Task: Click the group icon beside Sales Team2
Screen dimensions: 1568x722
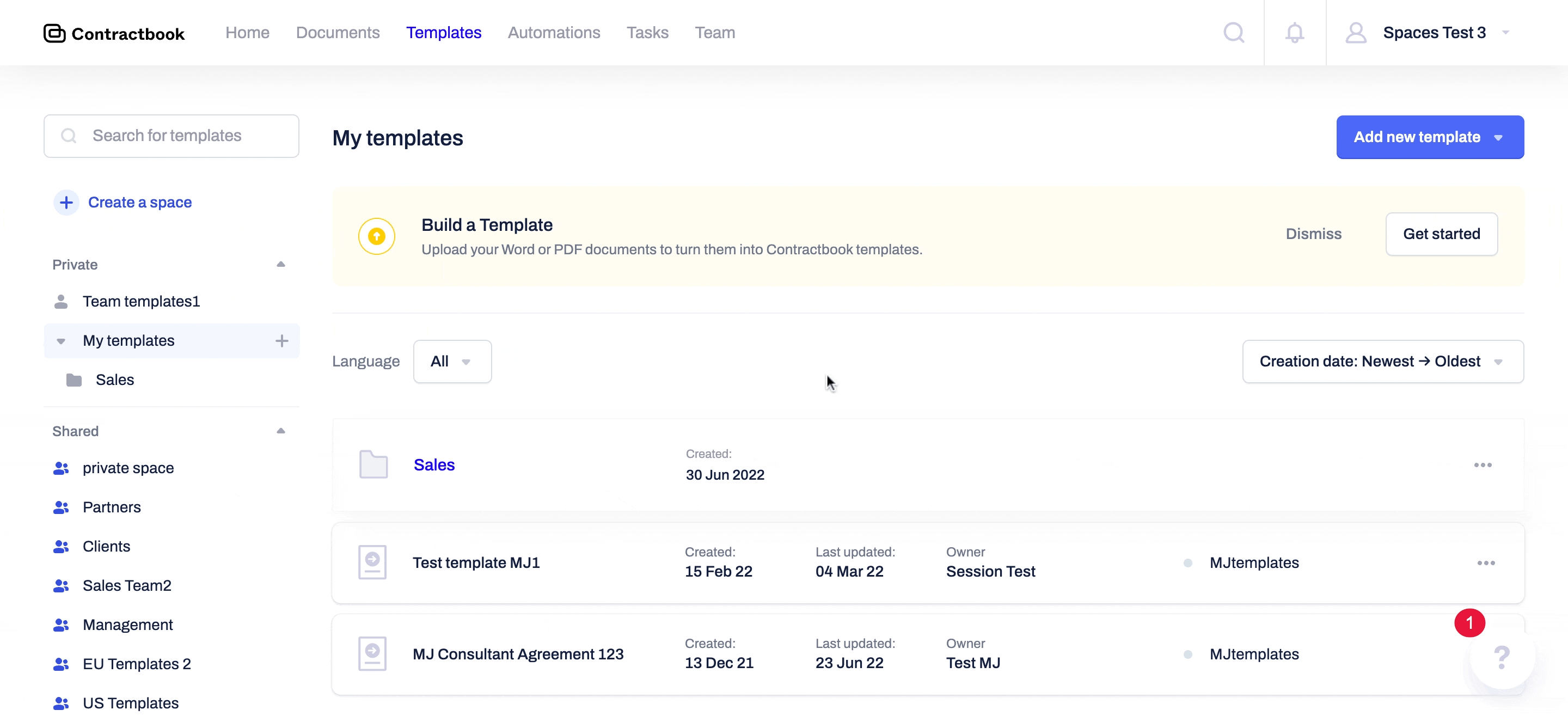Action: click(x=61, y=586)
